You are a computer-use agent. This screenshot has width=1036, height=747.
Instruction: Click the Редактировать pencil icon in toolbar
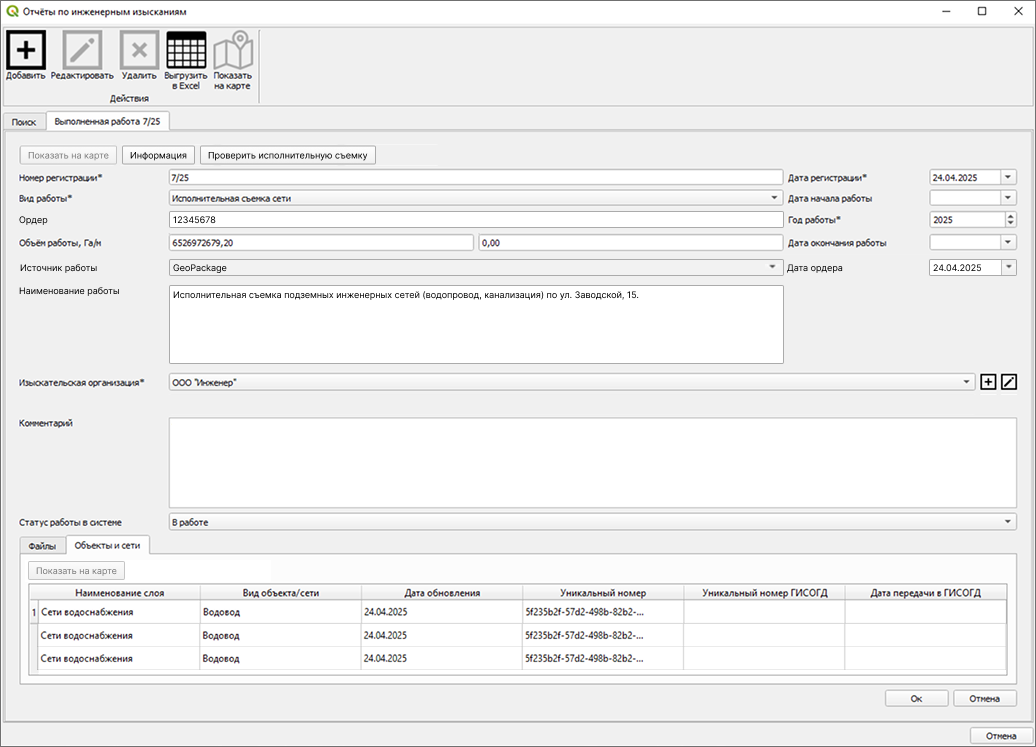pos(82,50)
